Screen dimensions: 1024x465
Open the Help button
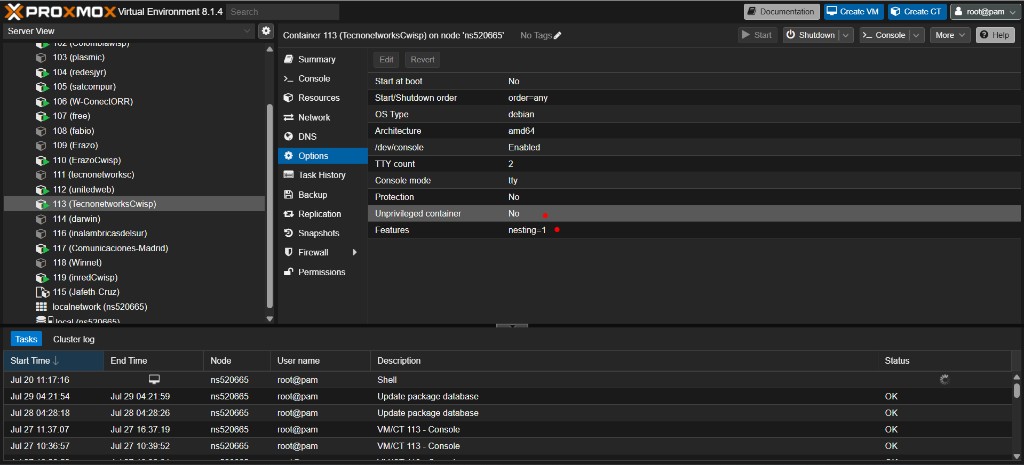point(995,35)
